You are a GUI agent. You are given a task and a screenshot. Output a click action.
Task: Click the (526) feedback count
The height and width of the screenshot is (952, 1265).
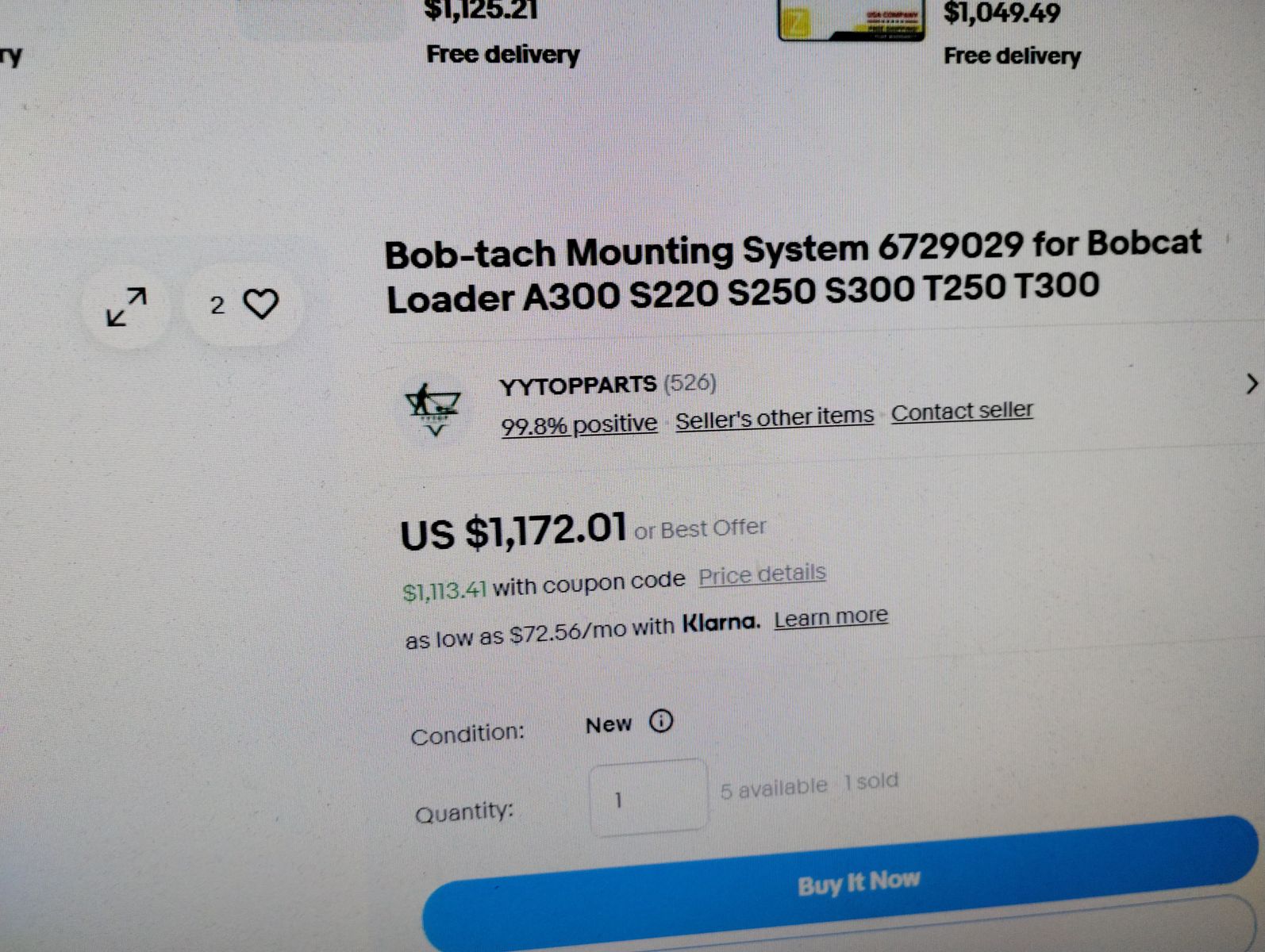[x=690, y=383]
